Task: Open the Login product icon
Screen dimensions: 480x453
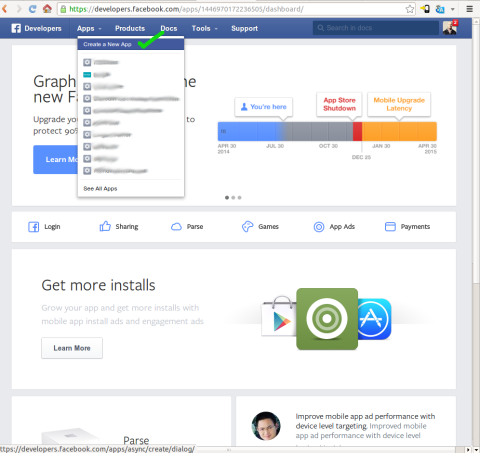Action: [x=33, y=227]
